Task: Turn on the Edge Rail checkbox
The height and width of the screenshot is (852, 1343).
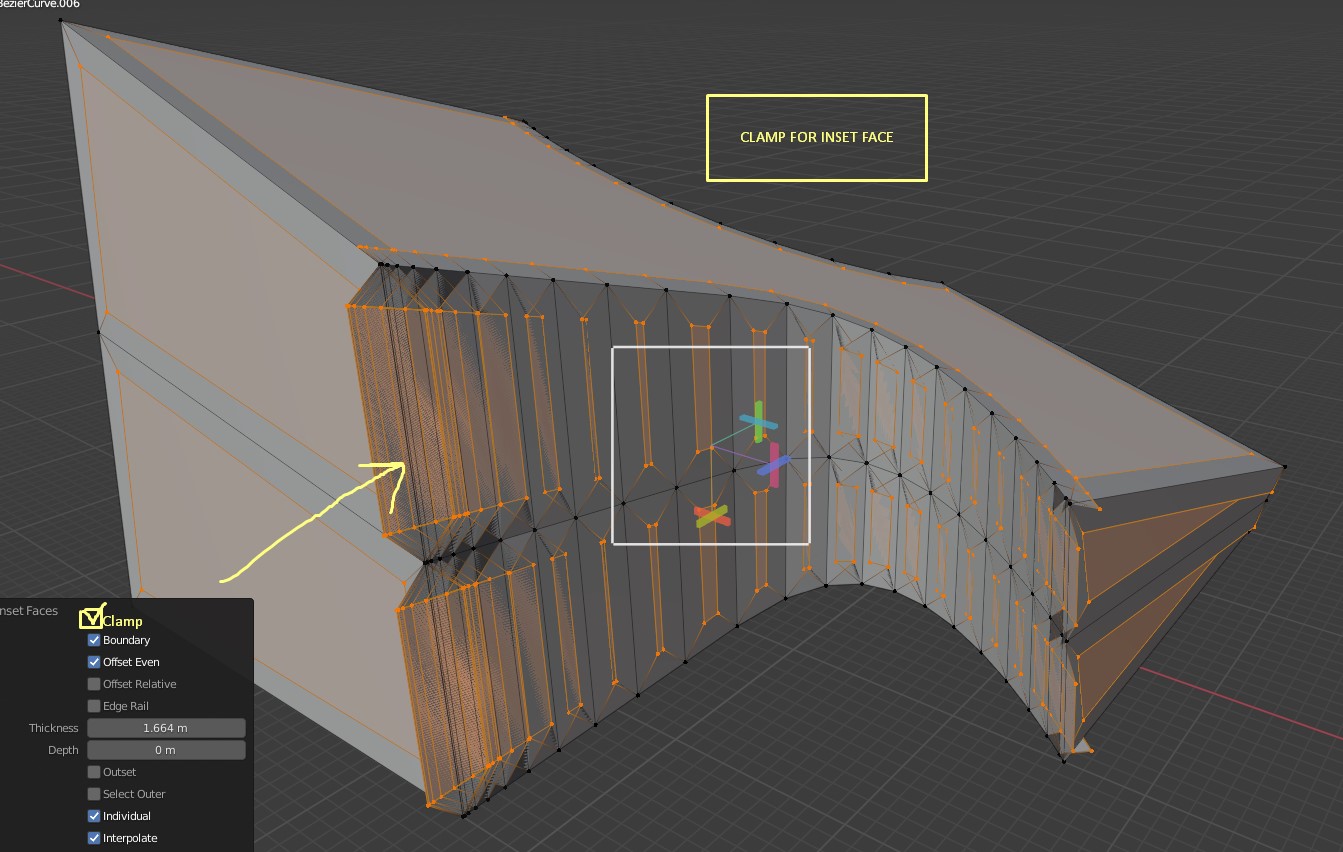Action: click(x=94, y=706)
